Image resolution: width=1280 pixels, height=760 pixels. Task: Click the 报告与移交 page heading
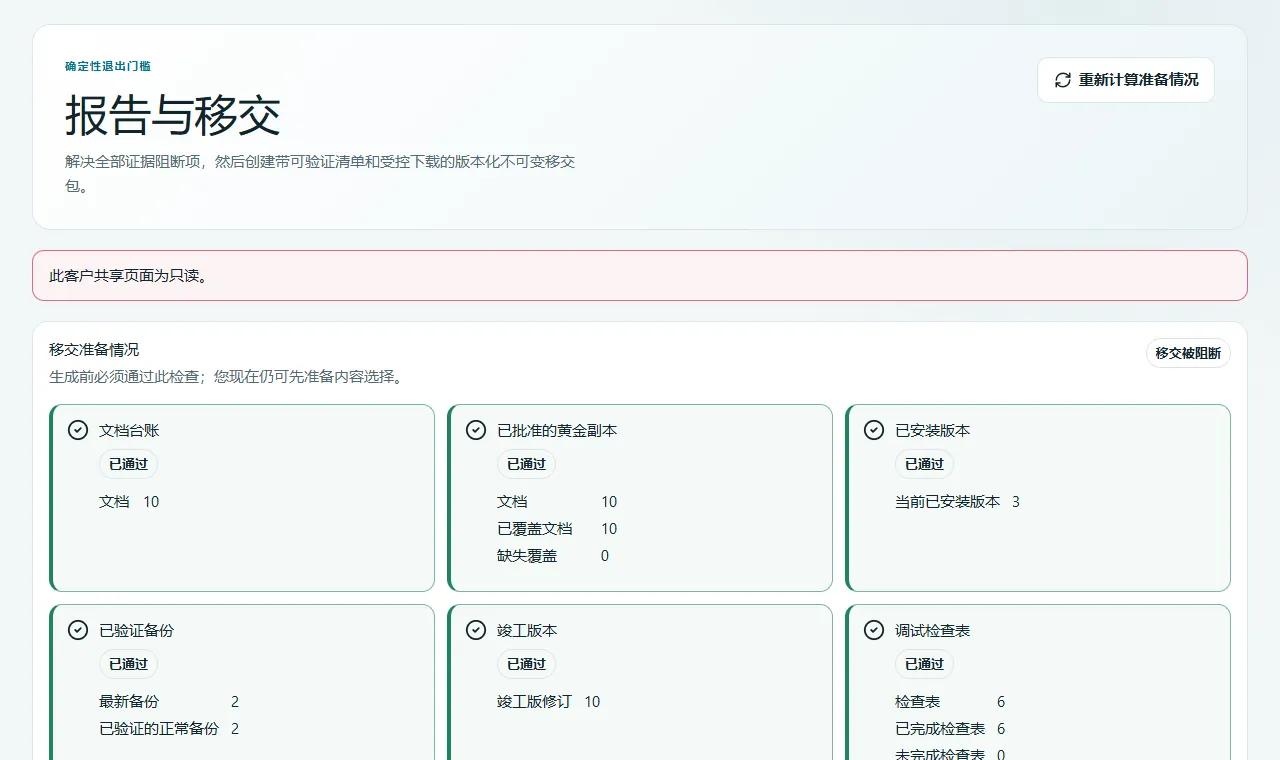pyautogui.click(x=173, y=116)
